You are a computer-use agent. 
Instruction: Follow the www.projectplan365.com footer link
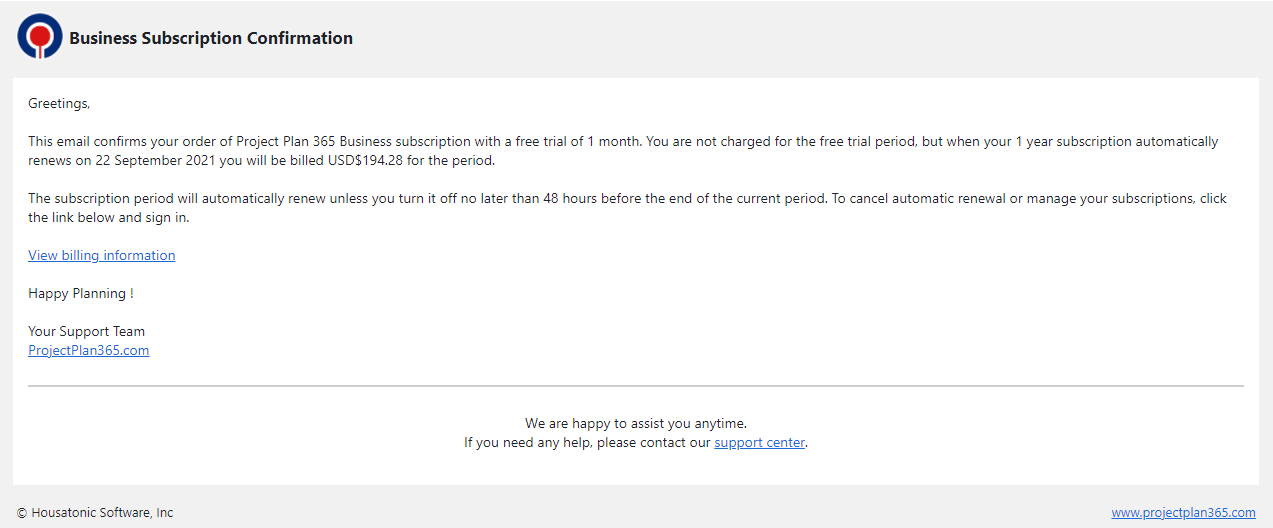pos(1183,512)
